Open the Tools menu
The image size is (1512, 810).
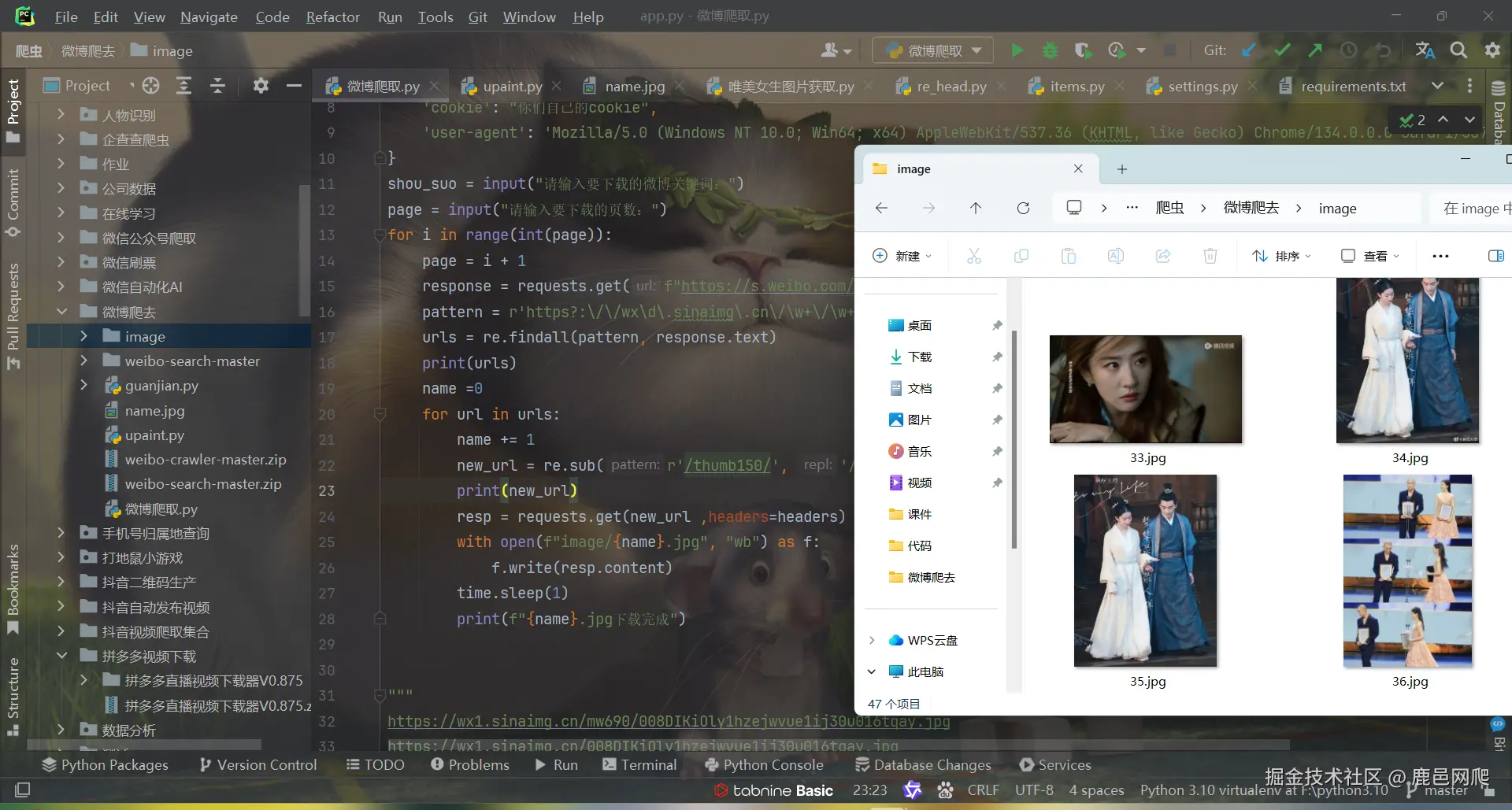click(435, 17)
